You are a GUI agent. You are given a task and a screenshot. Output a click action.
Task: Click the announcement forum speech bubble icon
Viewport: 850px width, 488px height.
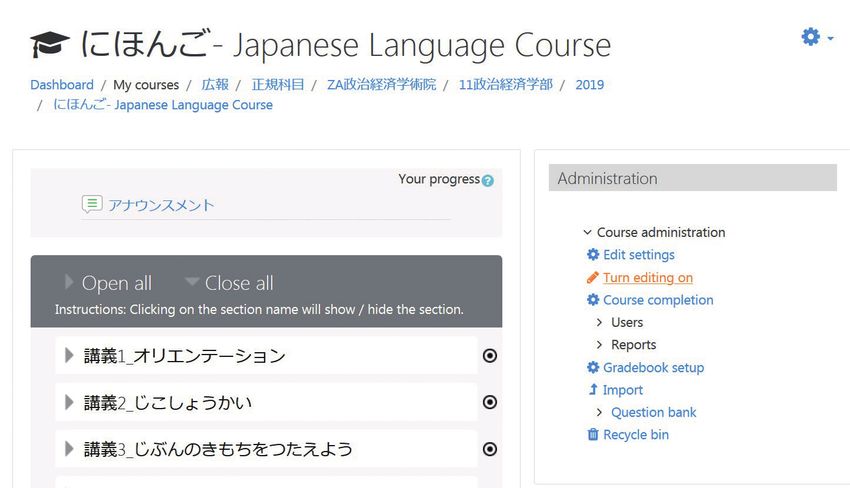coord(92,204)
